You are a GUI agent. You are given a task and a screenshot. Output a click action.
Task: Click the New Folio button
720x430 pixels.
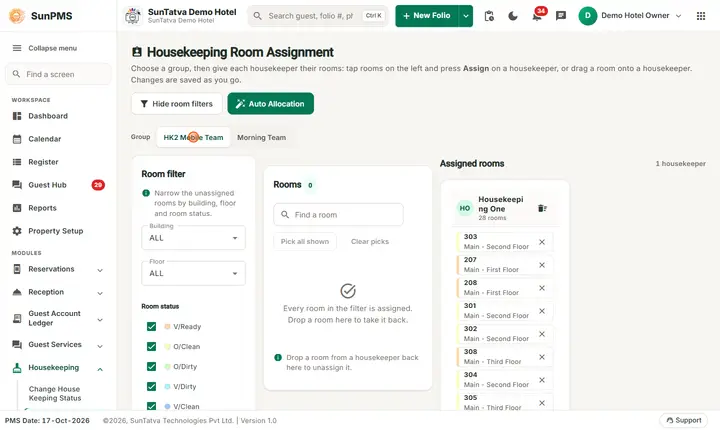[x=427, y=16]
